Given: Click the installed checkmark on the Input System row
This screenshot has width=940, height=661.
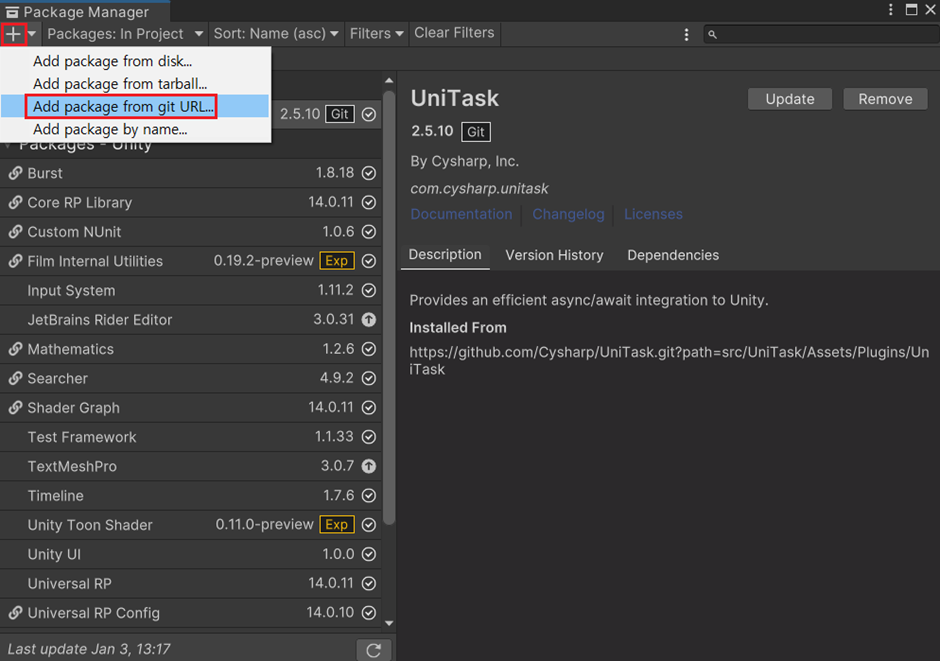Looking at the screenshot, I should tap(369, 291).
